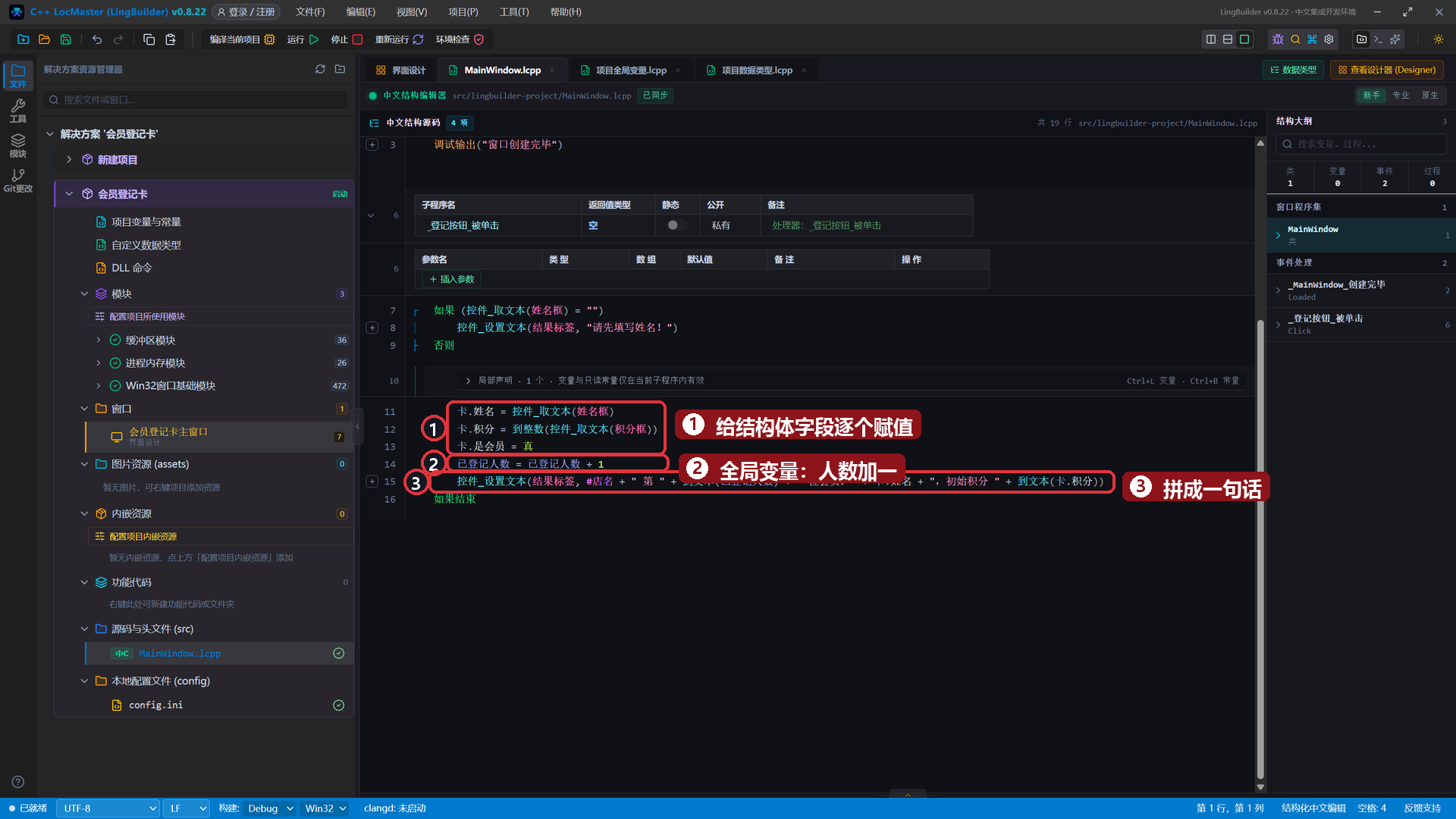Switch to vertical split layout

tap(1211, 39)
